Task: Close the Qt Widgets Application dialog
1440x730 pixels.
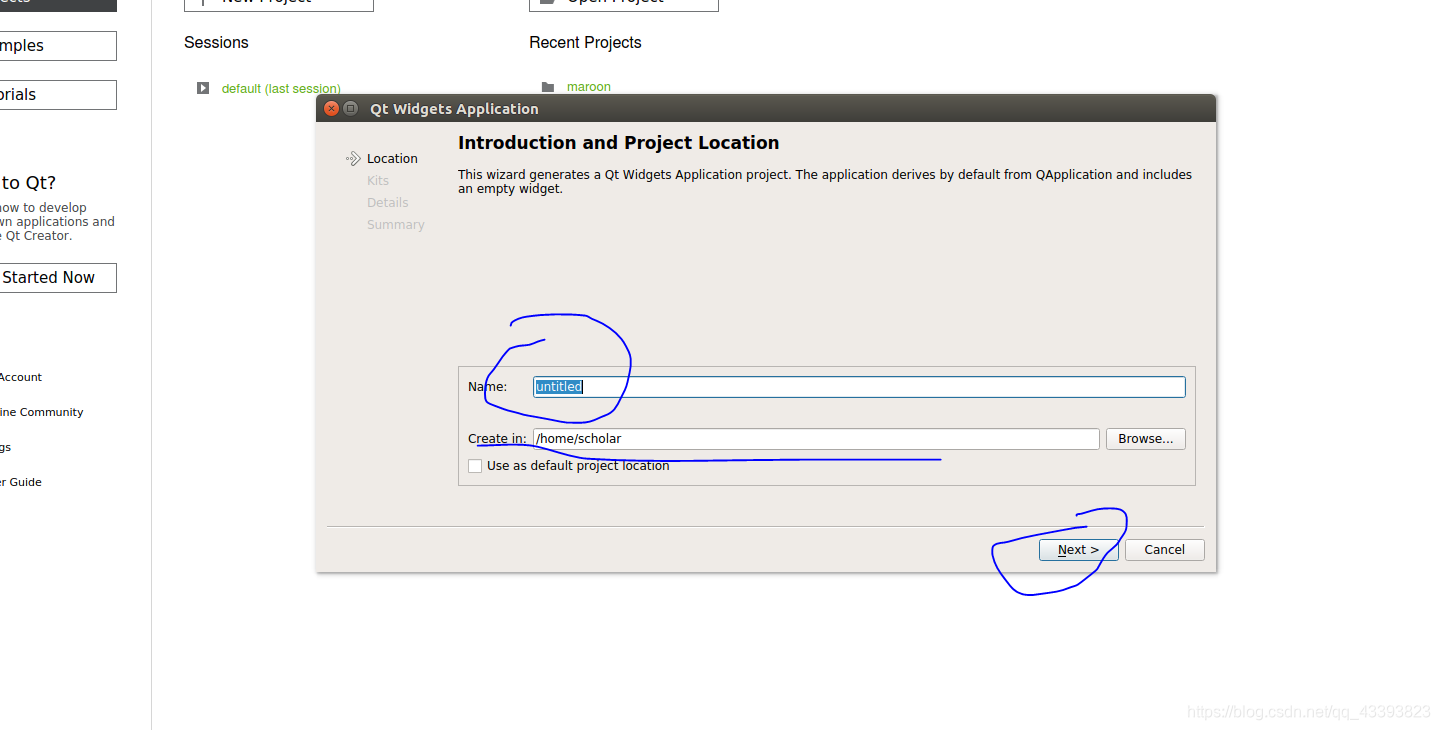Action: tap(332, 108)
